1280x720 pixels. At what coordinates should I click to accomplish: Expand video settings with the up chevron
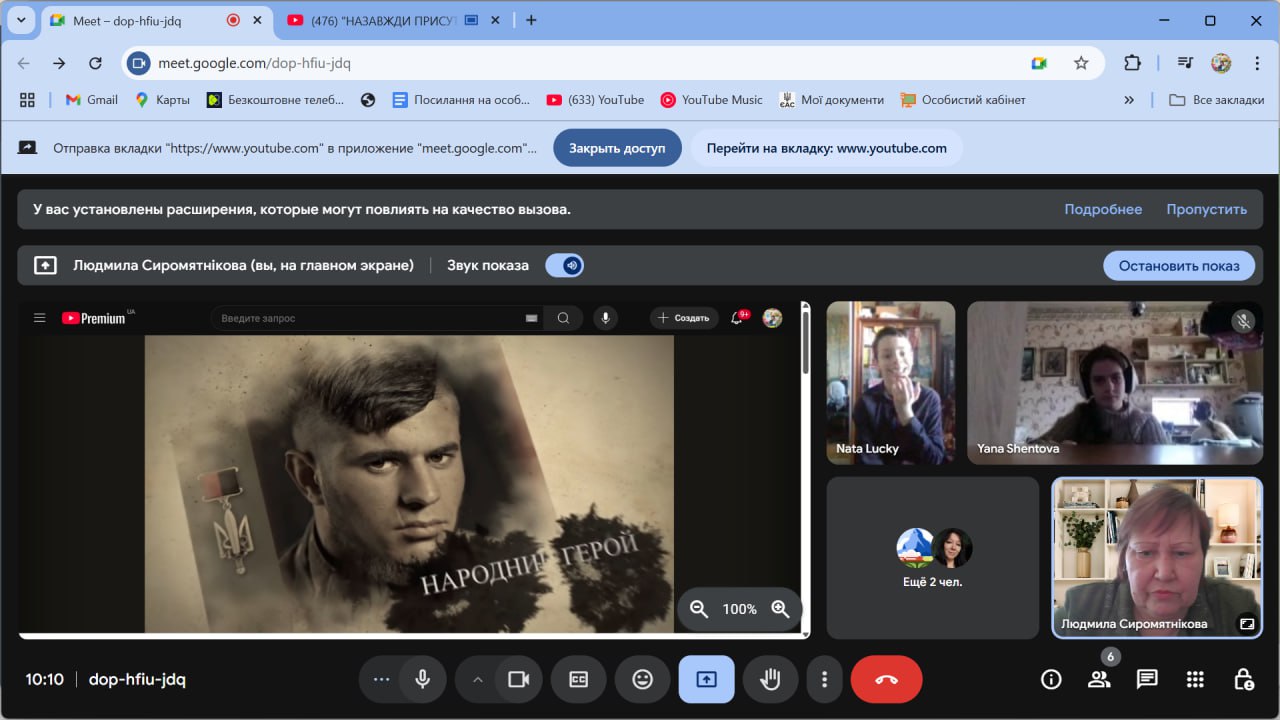pos(477,680)
